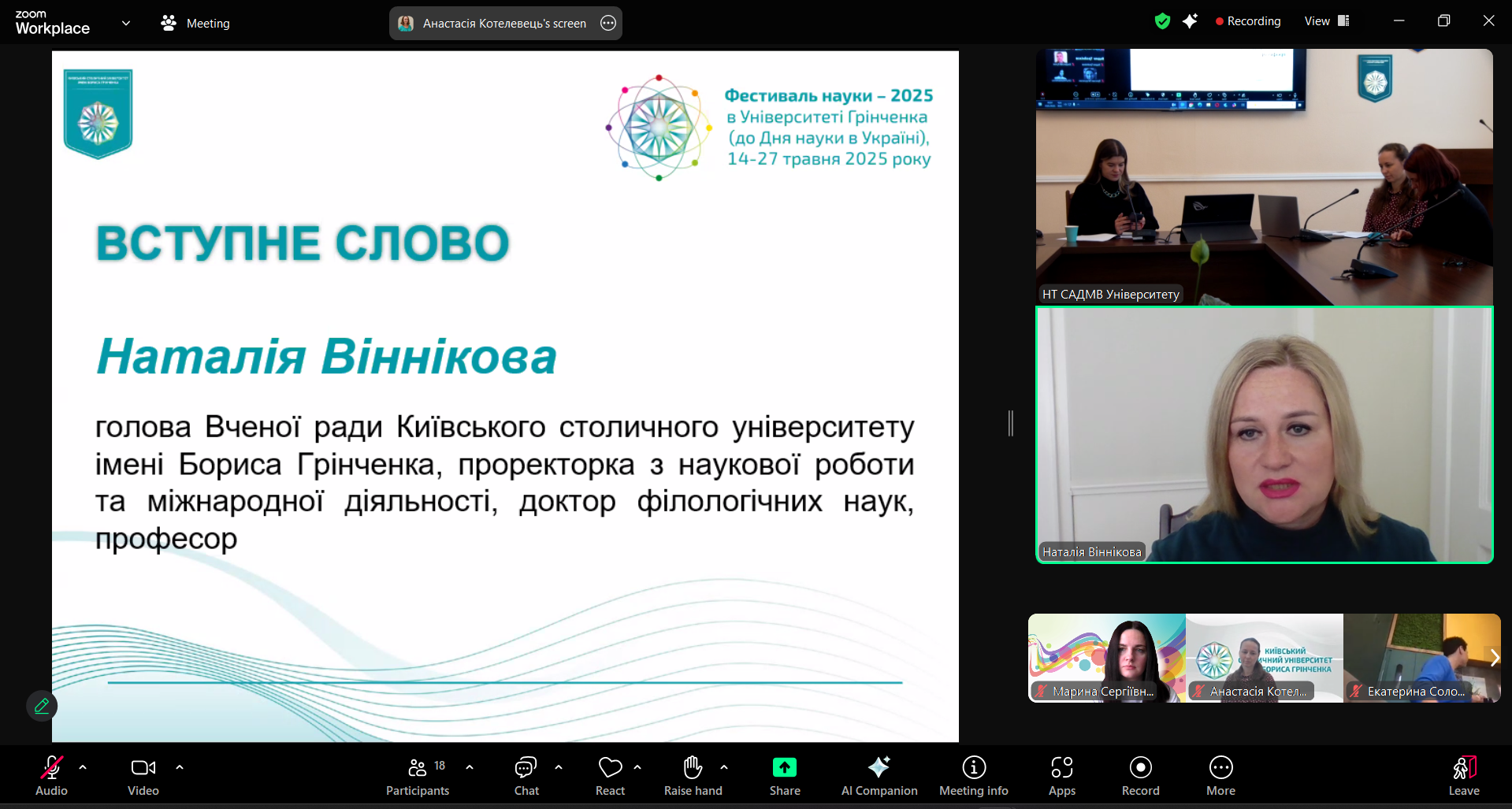Open AI Companion
Screen dimensions: 1512x809
[x=879, y=776]
